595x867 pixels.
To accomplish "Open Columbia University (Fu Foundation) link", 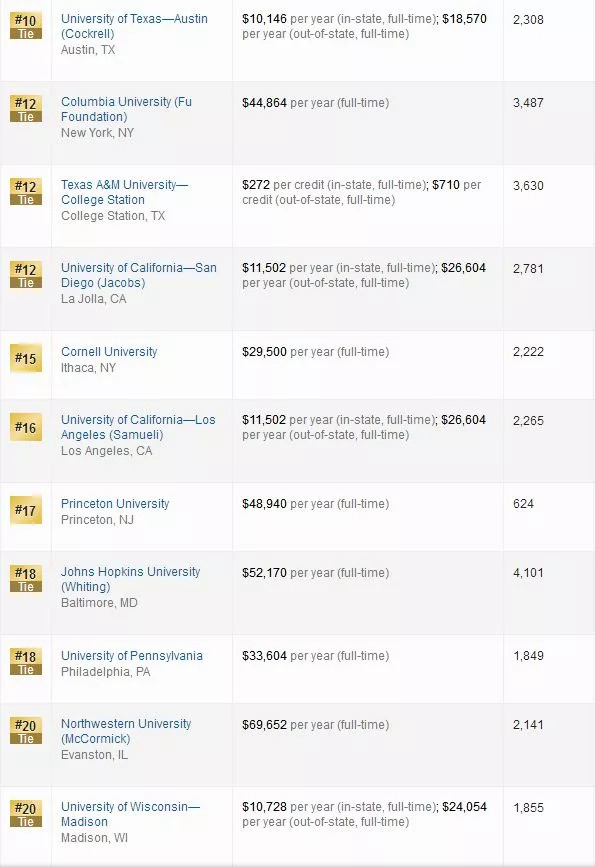I will point(127,109).
